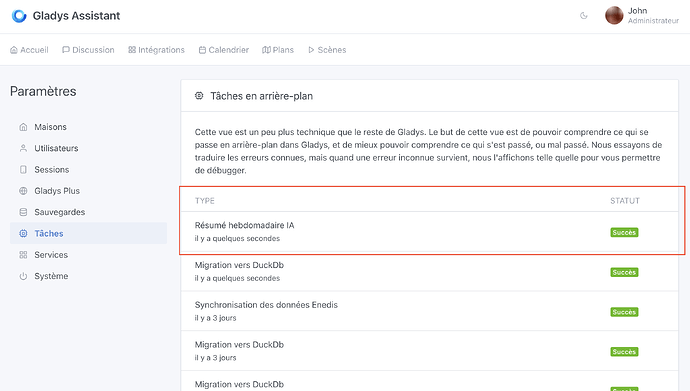Click 'il y a quelques secondes' under Résumé hebdomadaire

point(237,238)
